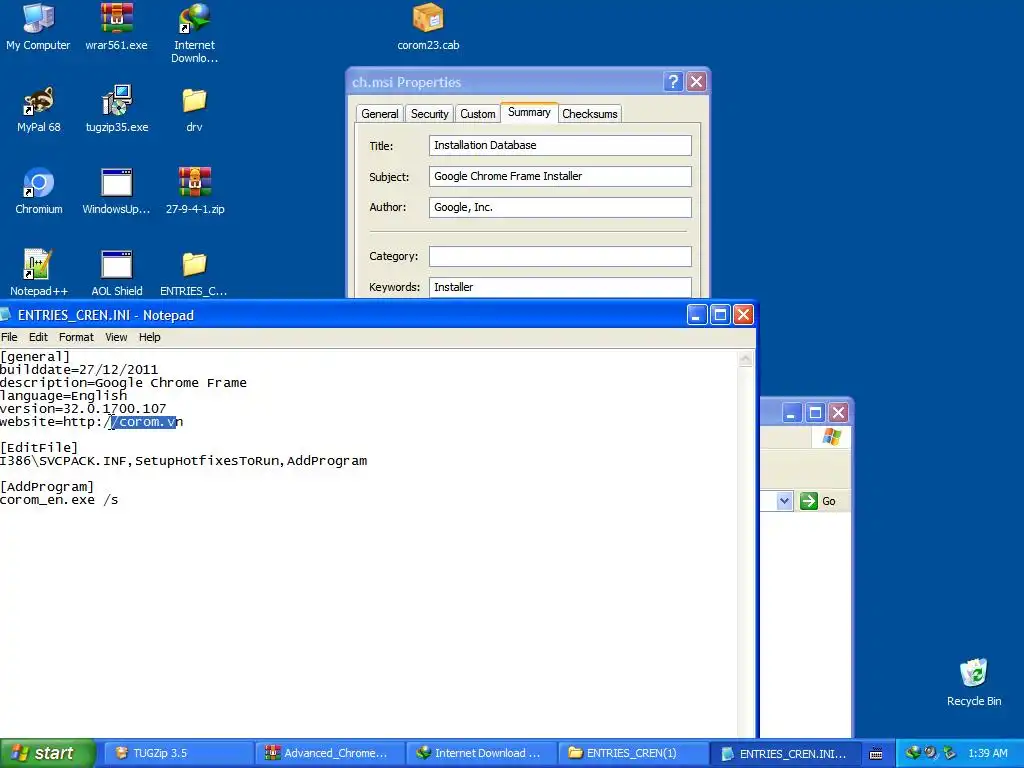Click the Author field with Google, Inc.

560,207
